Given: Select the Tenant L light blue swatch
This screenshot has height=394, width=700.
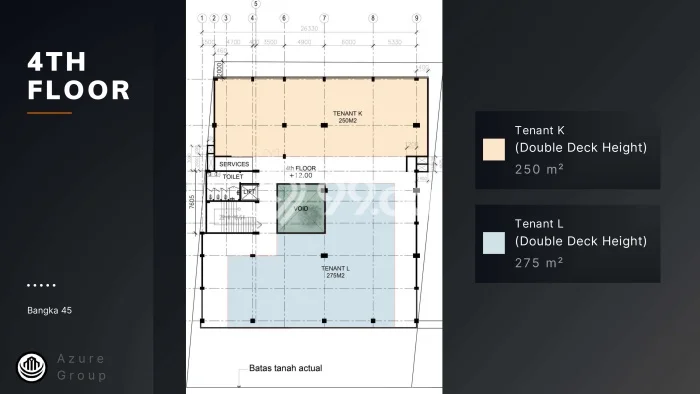Looking at the screenshot, I should pos(494,243).
